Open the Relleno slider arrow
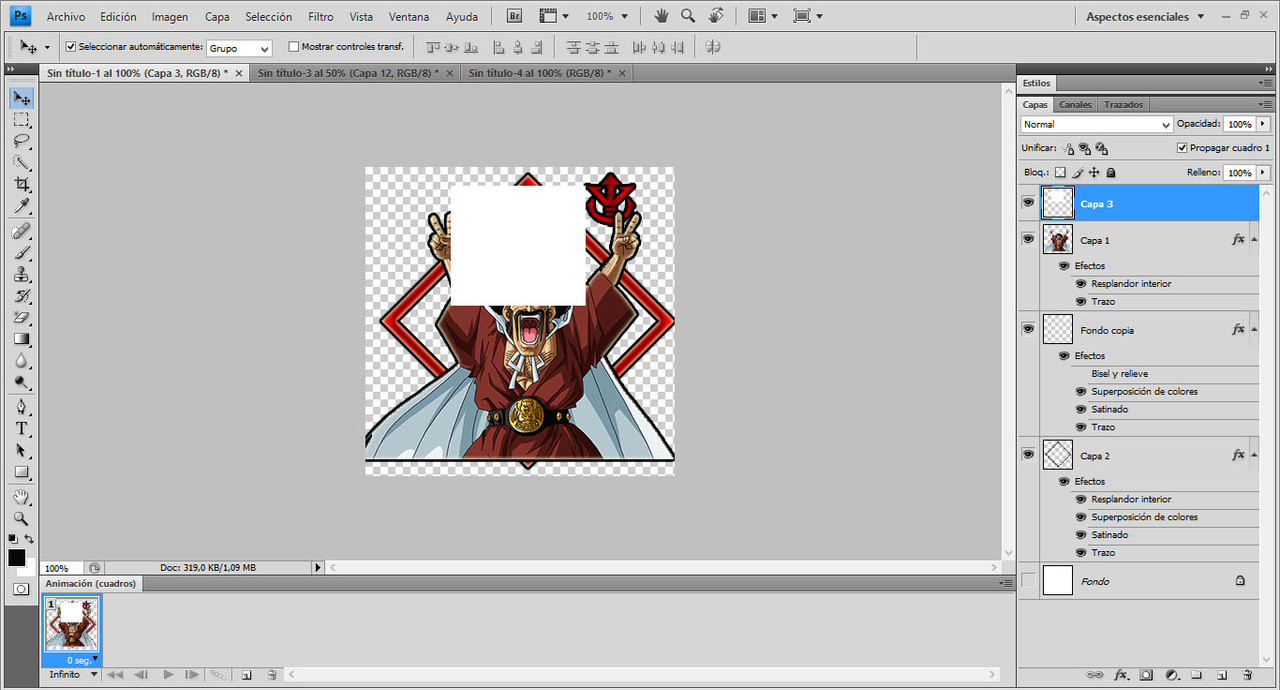This screenshot has height=690, width=1280. (x=1263, y=172)
